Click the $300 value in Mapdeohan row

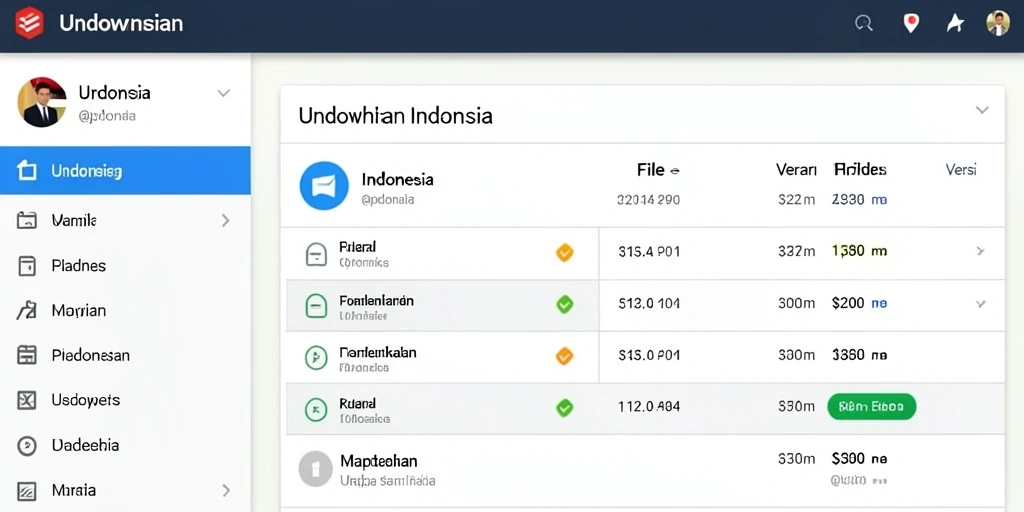coord(848,458)
